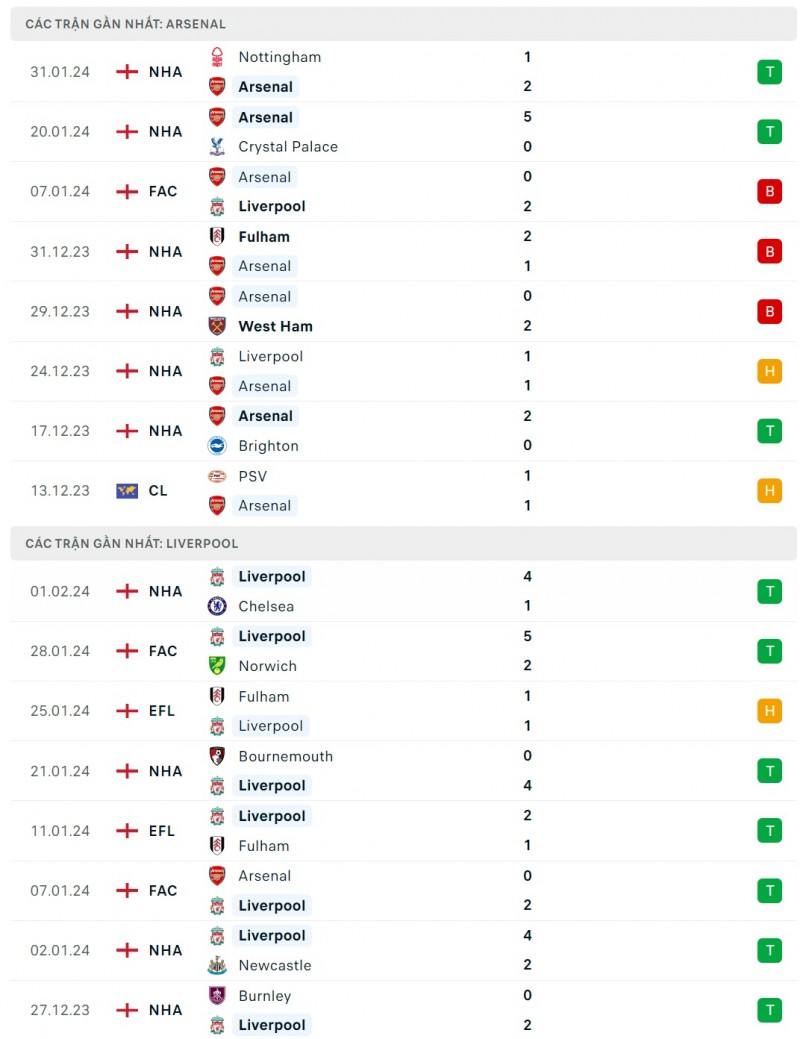Click the Brighton club crest
The height and width of the screenshot is (1039, 800).
pos(217,446)
